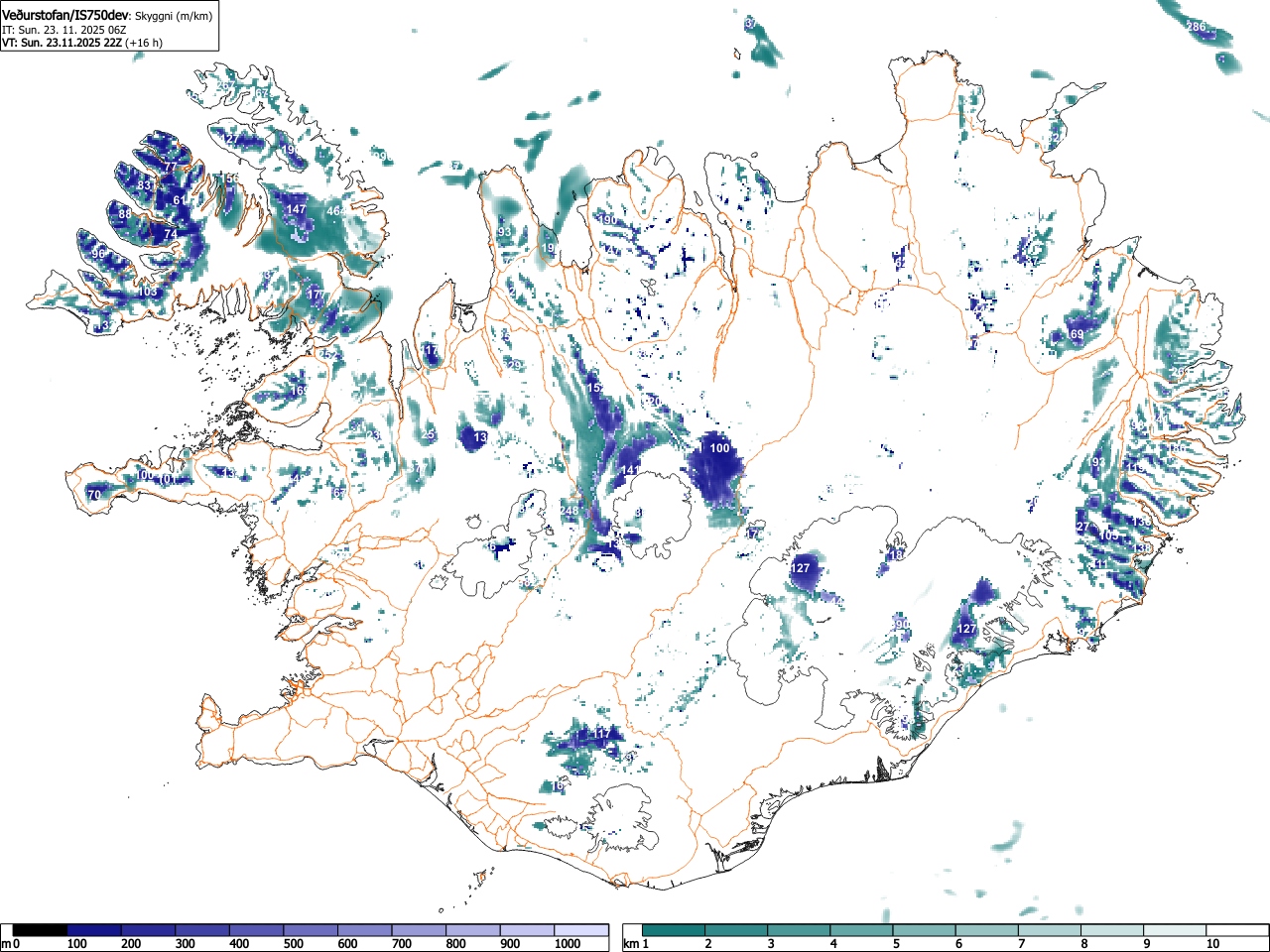Select the palest lavender swatch after 1000 m

pyautogui.click(x=581, y=930)
